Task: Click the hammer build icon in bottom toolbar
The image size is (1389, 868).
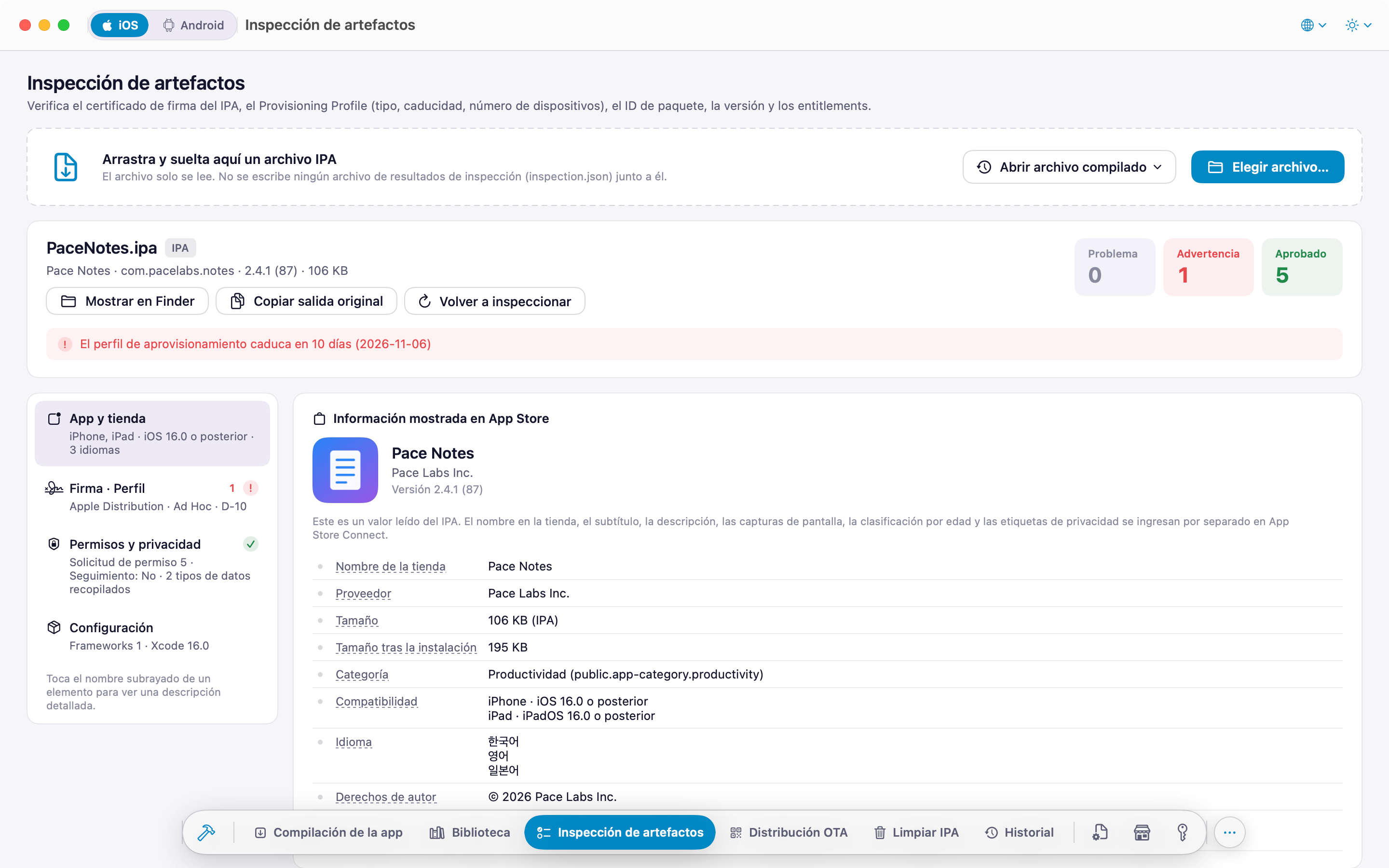Action: point(206,832)
